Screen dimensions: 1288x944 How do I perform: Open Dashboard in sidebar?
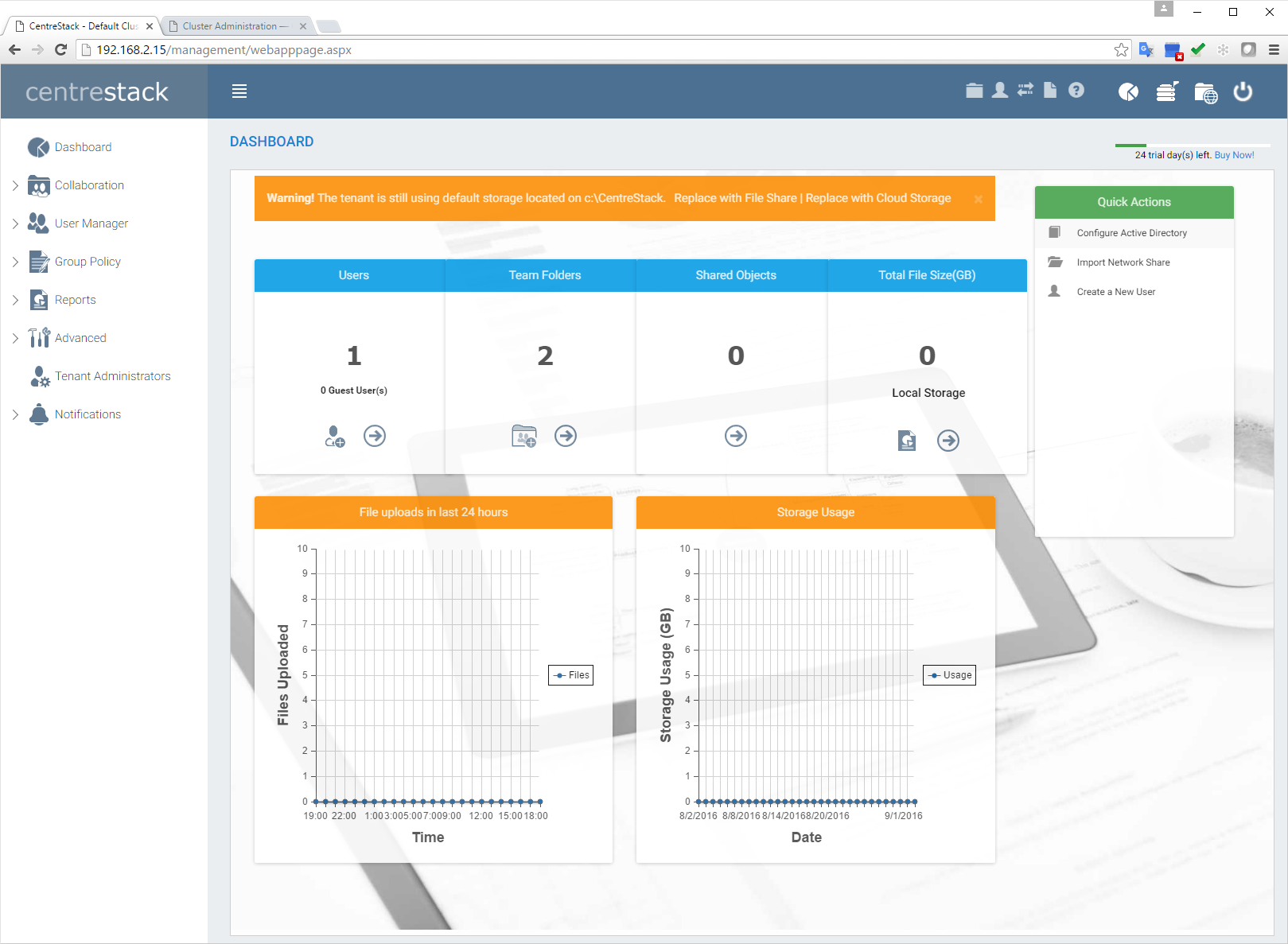click(83, 147)
